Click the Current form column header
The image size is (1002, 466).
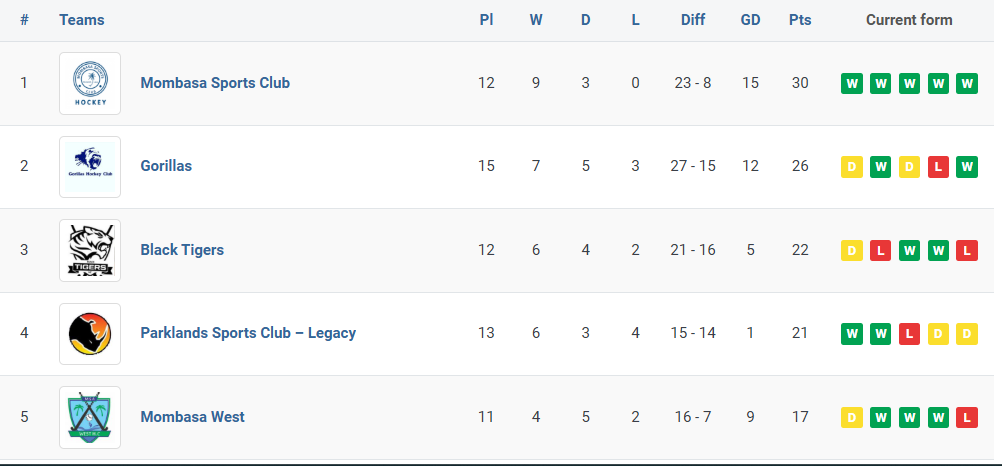909,20
